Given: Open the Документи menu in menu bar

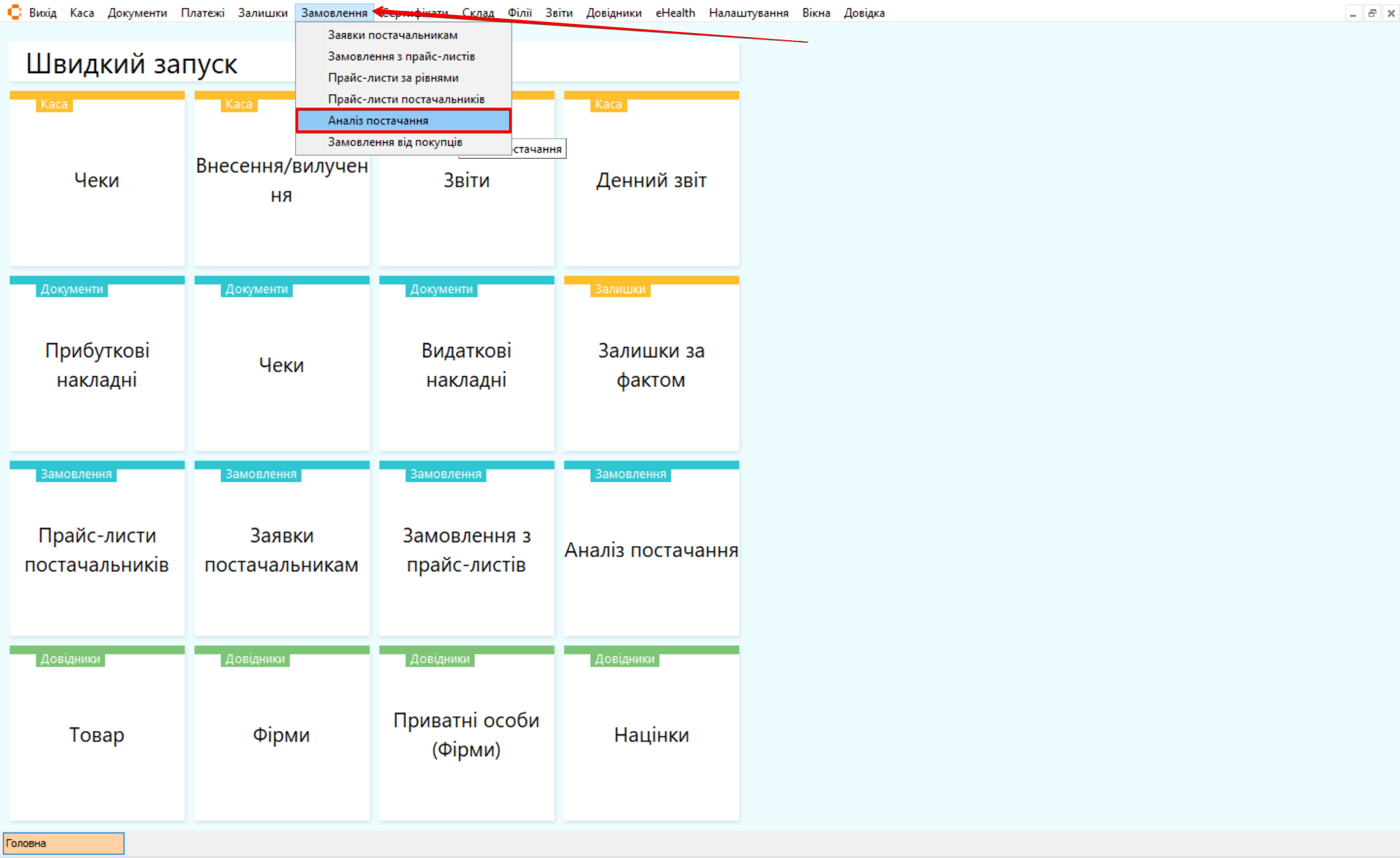Looking at the screenshot, I should [137, 13].
